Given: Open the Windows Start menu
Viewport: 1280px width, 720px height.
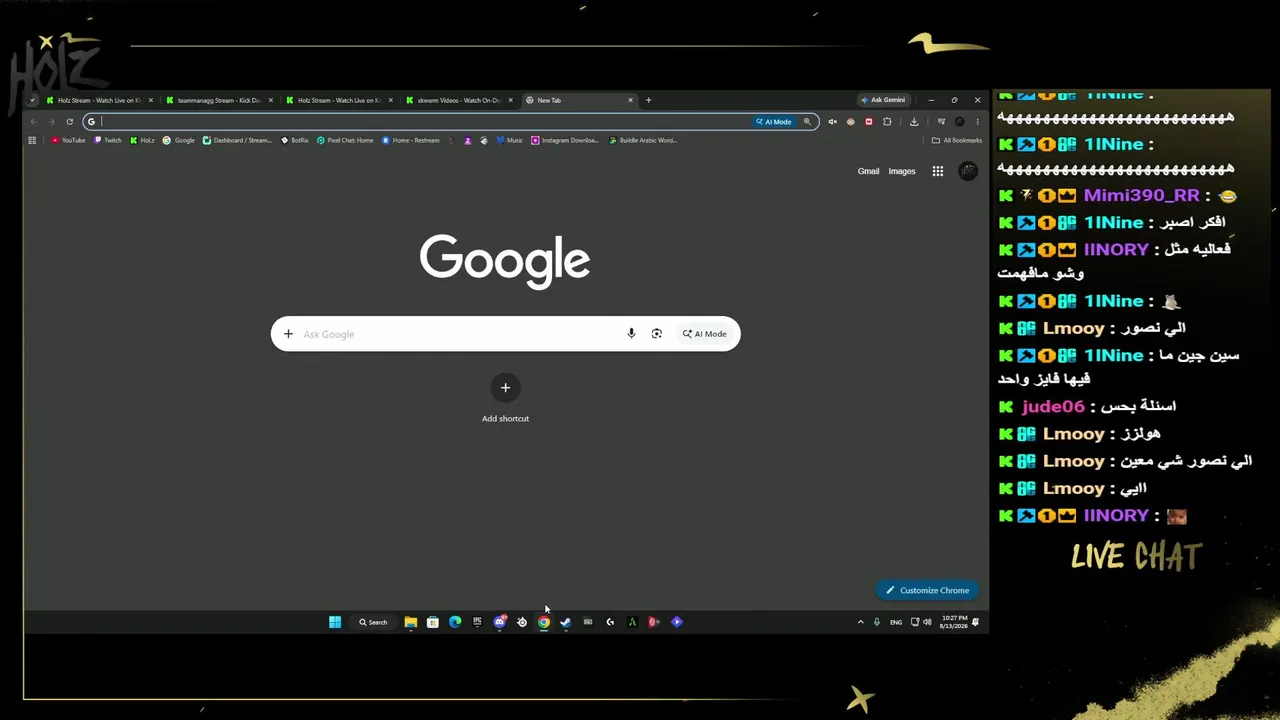Looking at the screenshot, I should 335,622.
